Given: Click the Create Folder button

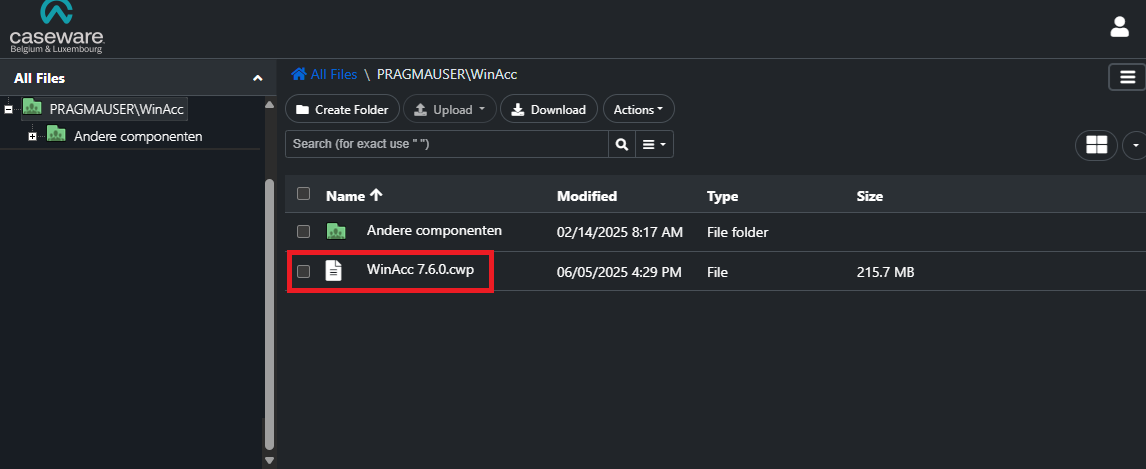Looking at the screenshot, I should coord(342,109).
